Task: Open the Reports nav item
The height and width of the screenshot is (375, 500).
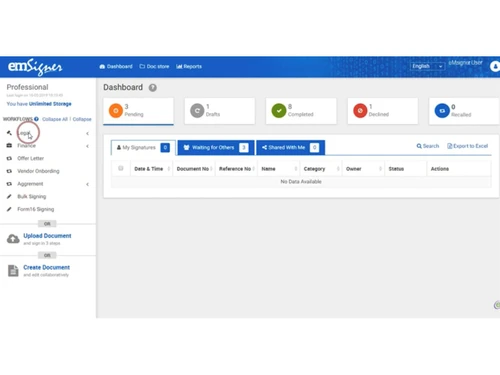Action: pyautogui.click(x=189, y=66)
